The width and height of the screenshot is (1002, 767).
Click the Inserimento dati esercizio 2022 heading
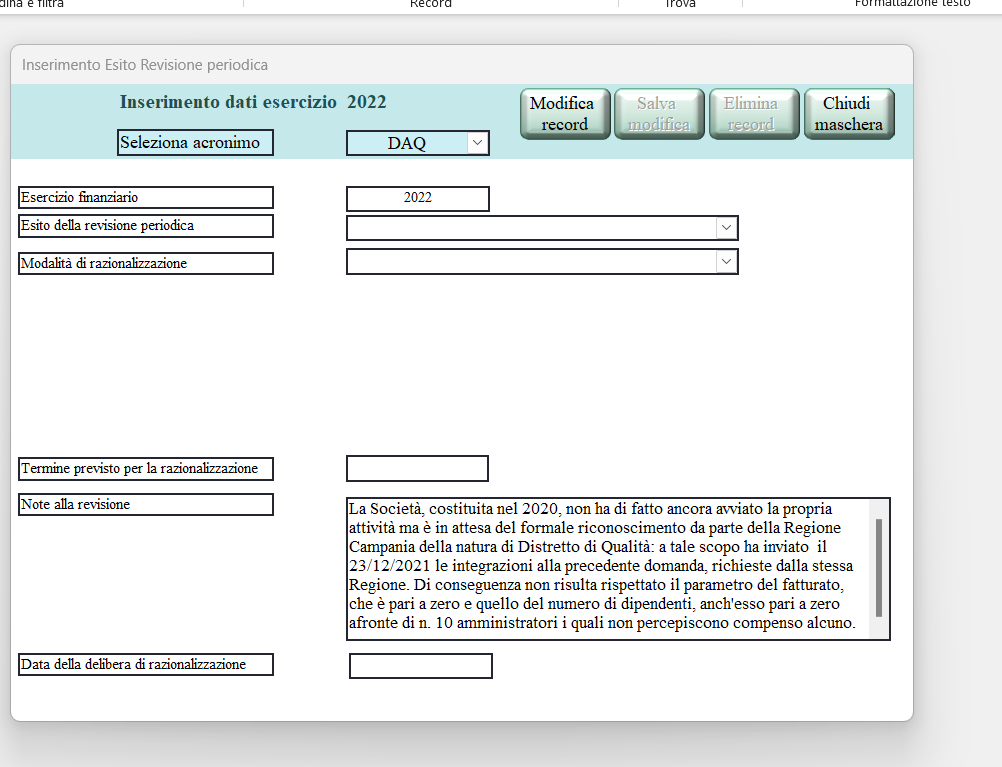(x=253, y=102)
